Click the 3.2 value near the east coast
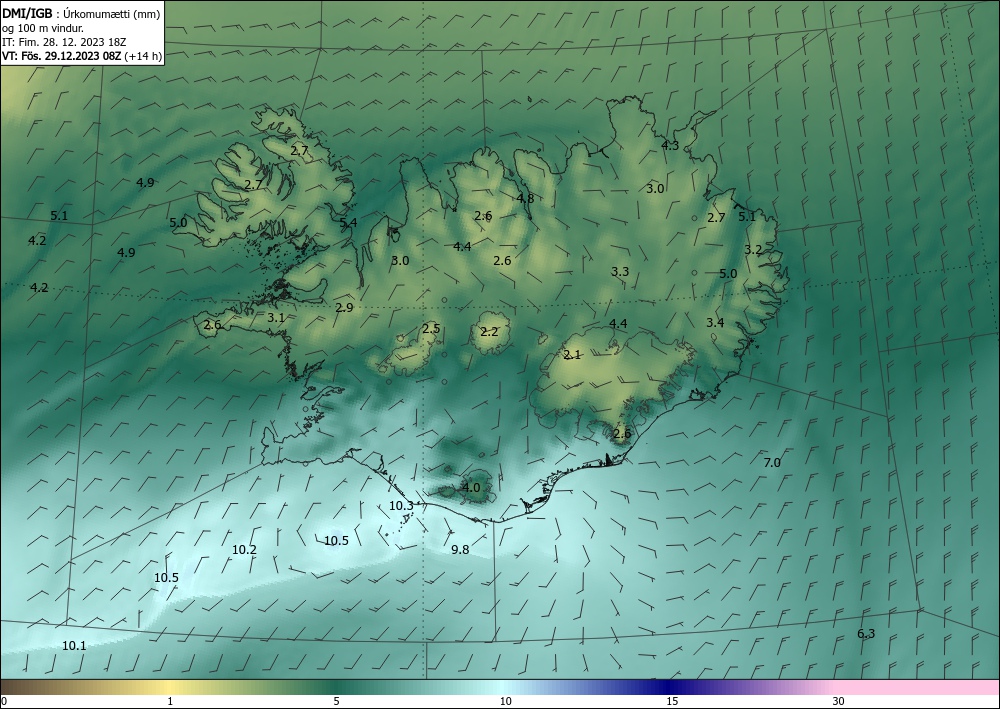 [x=753, y=250]
